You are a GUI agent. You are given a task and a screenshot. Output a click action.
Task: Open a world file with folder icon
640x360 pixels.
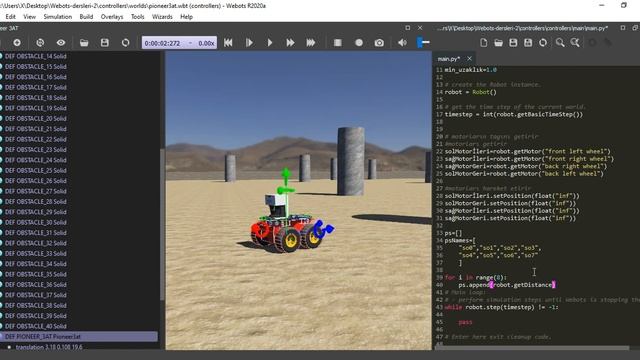[x=84, y=42]
